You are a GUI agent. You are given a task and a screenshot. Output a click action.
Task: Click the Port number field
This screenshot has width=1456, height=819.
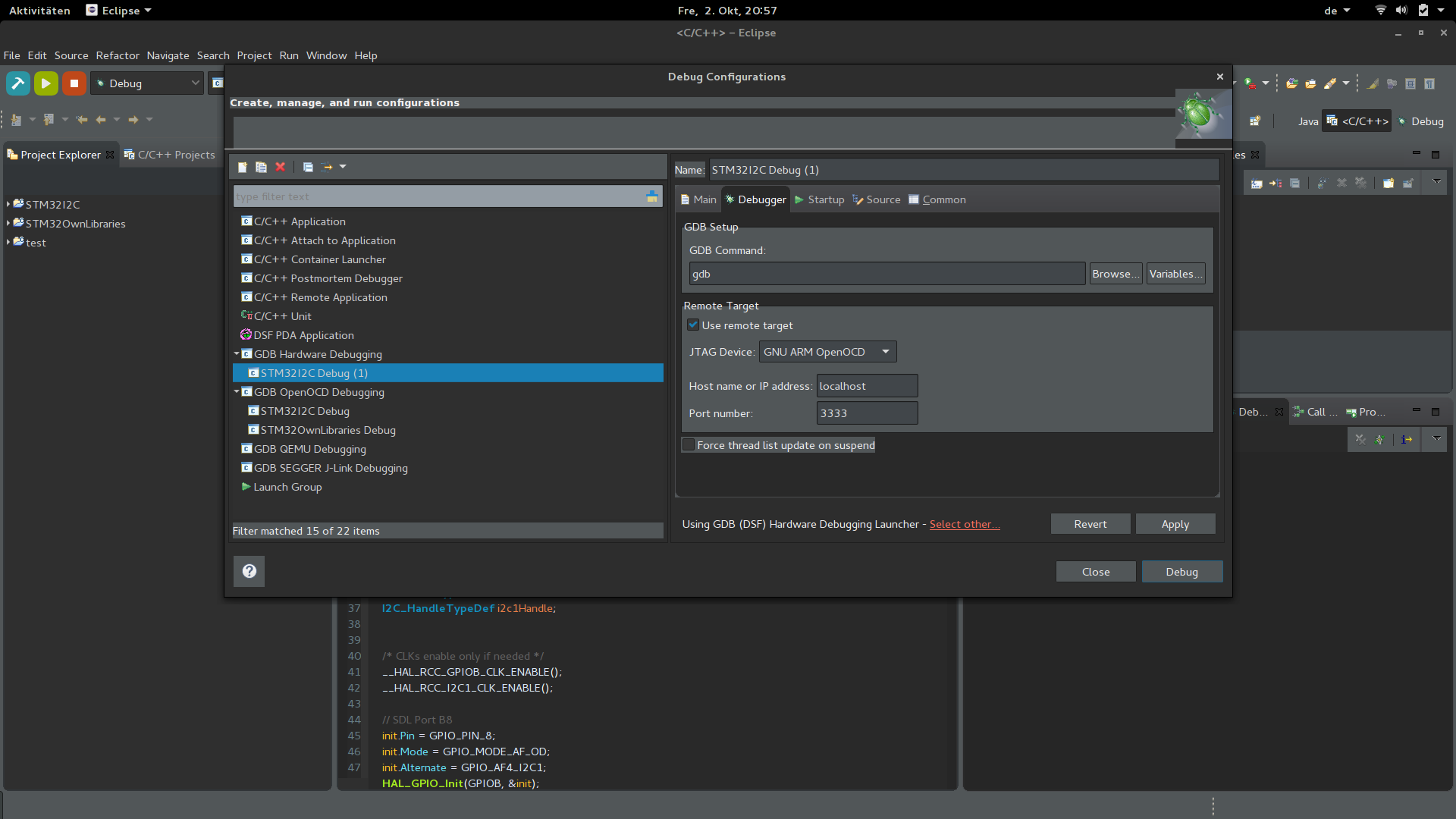point(867,413)
